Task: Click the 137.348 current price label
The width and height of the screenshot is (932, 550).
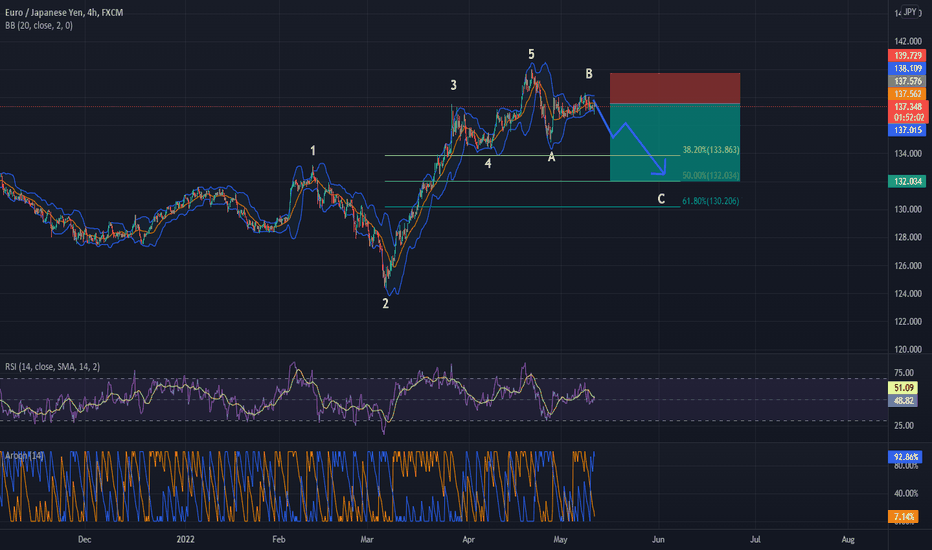Action: point(907,107)
